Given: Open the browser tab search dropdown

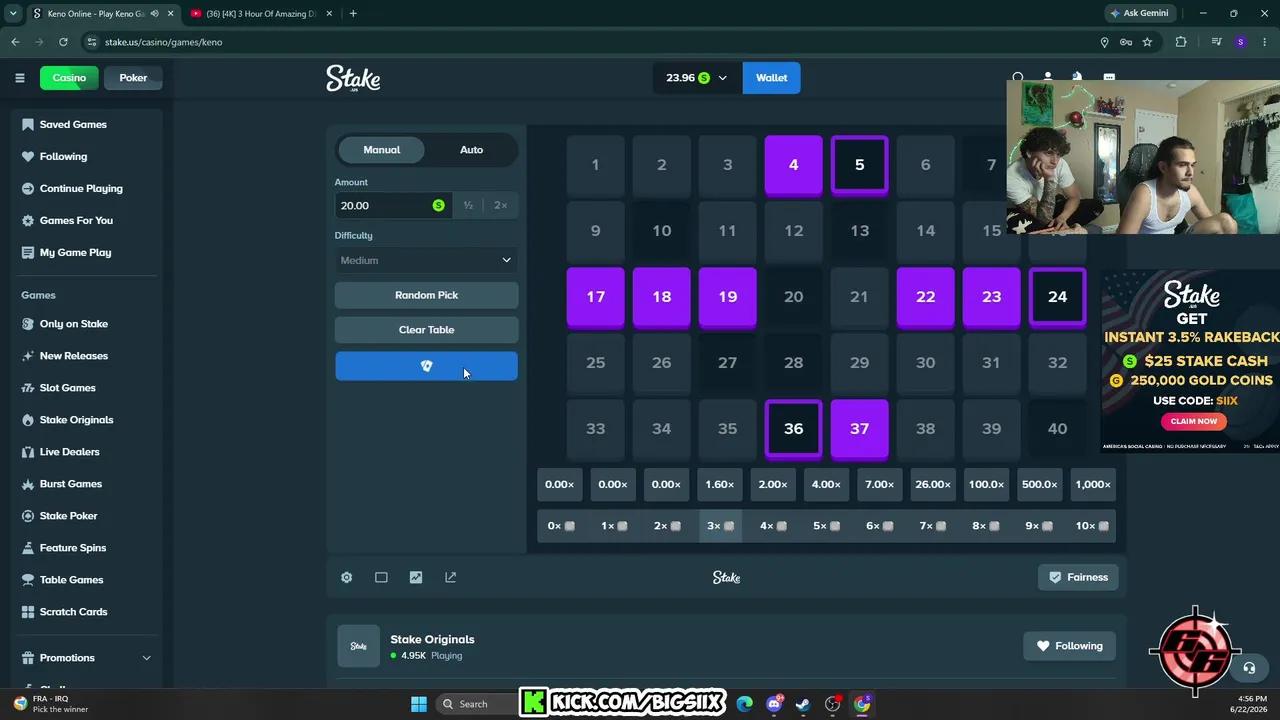Looking at the screenshot, I should pos(13,13).
